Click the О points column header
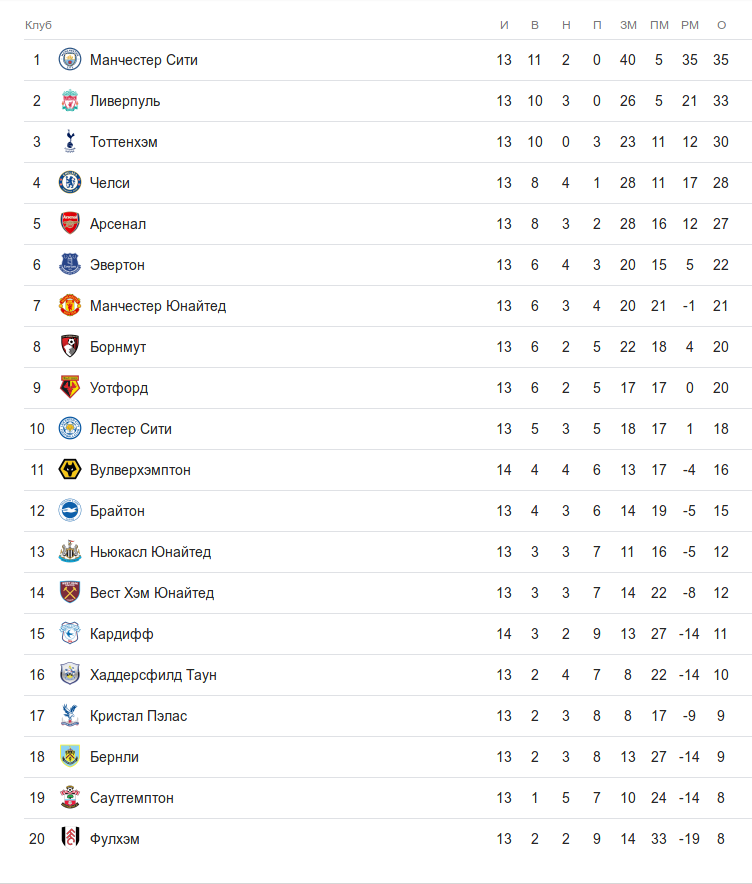Viewport: 752px width, 884px height. (x=721, y=24)
